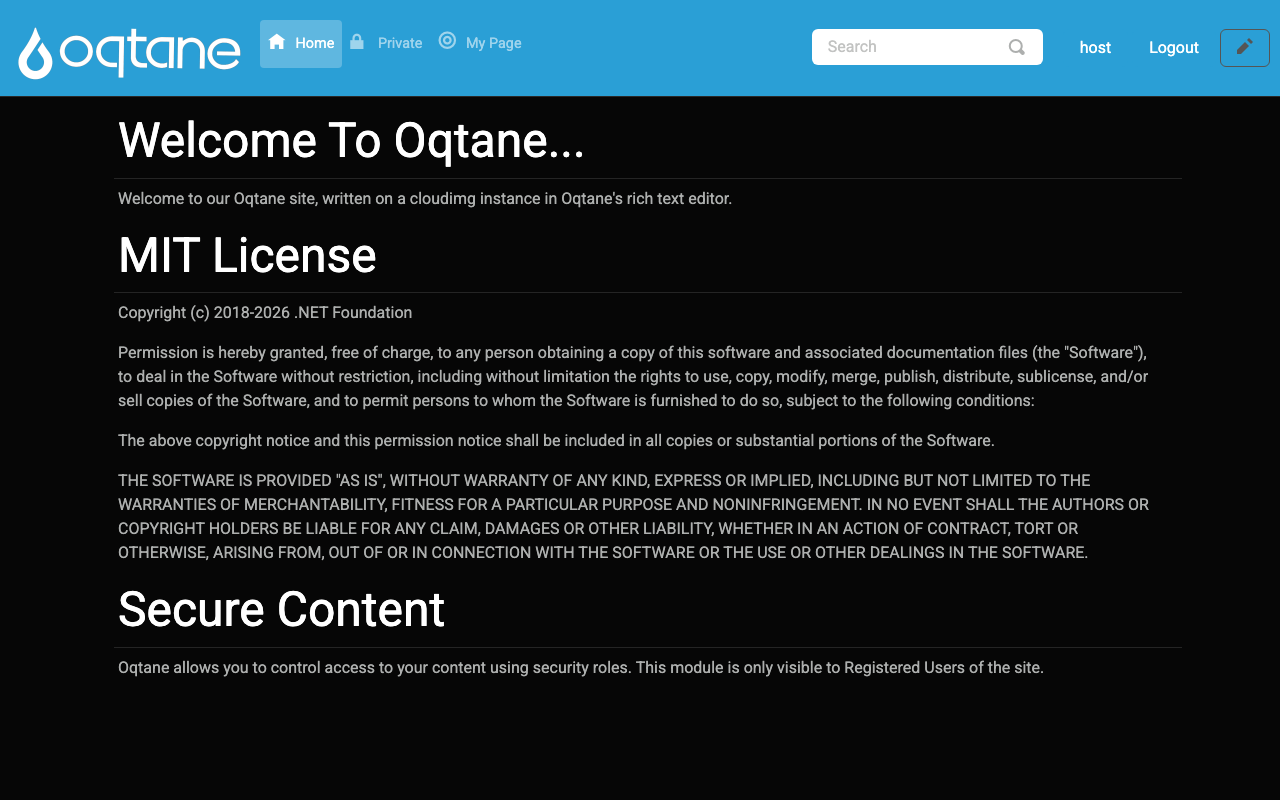
Task: Click the Logout link
Action: [x=1174, y=47]
